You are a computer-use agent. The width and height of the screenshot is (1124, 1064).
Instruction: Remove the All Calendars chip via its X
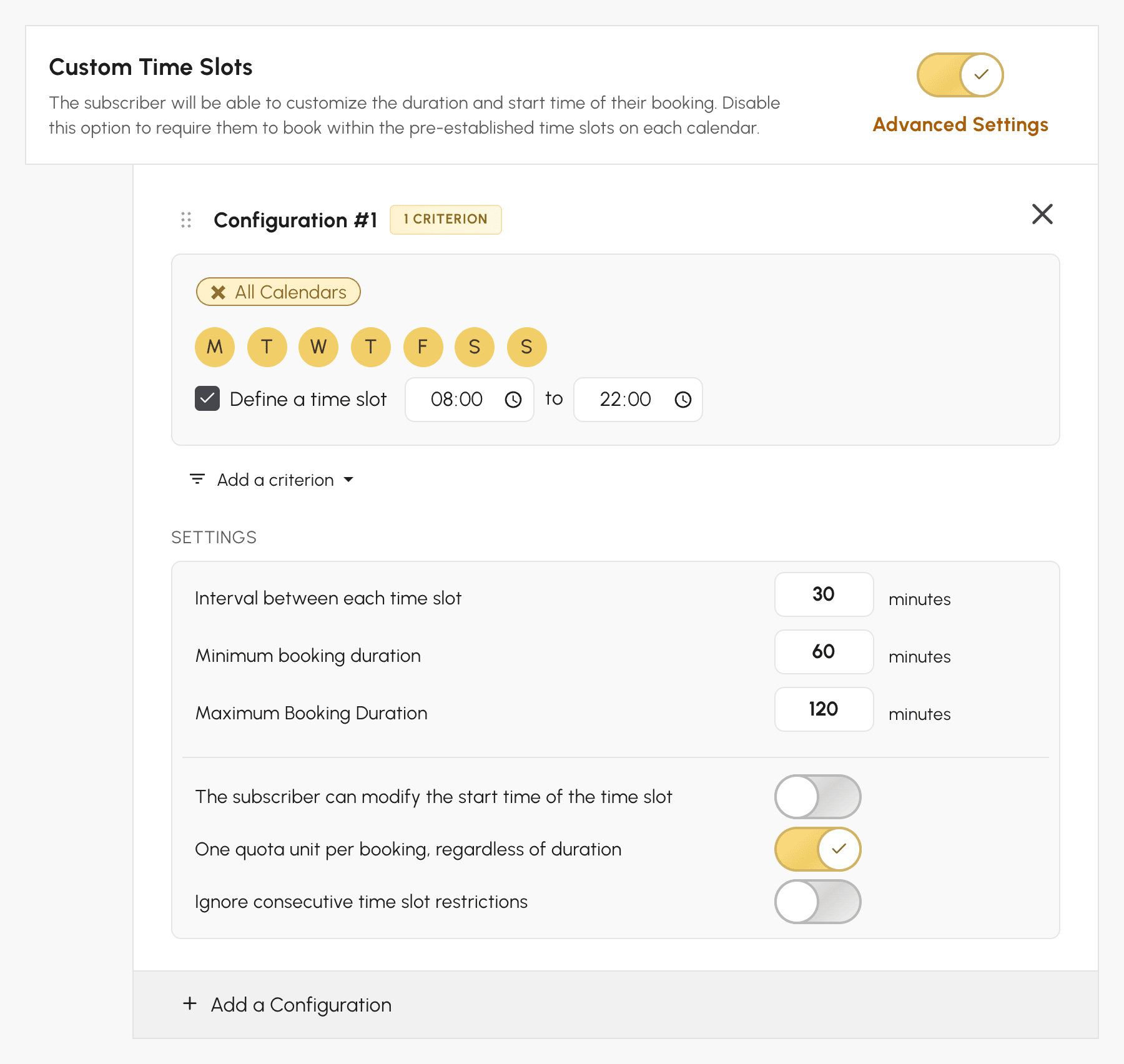pyautogui.click(x=218, y=292)
